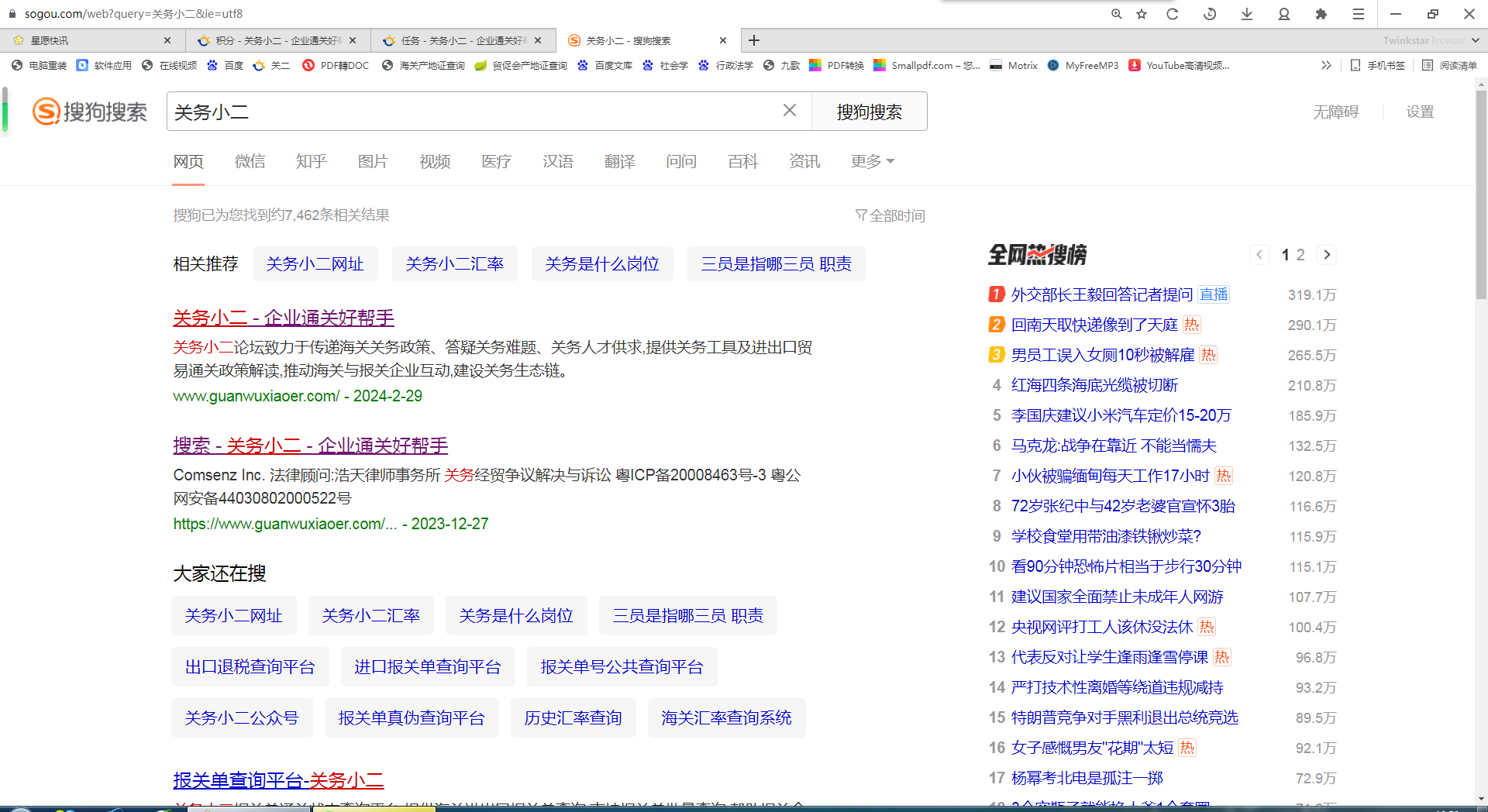This screenshot has height=812, width=1488.
Task: Open 无障碍 accessibility link
Action: [x=1335, y=112]
